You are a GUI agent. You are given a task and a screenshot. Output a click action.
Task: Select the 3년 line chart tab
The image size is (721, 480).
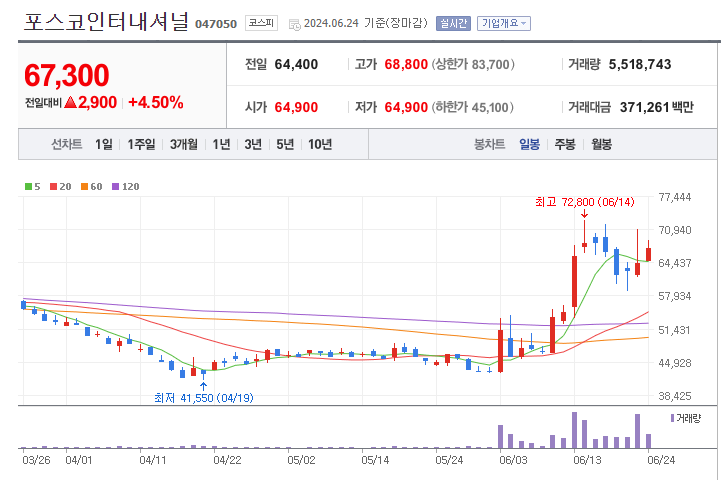253,144
